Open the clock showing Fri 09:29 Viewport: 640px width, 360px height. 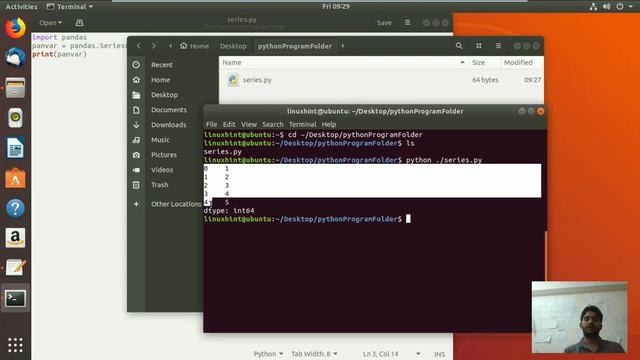coord(336,7)
